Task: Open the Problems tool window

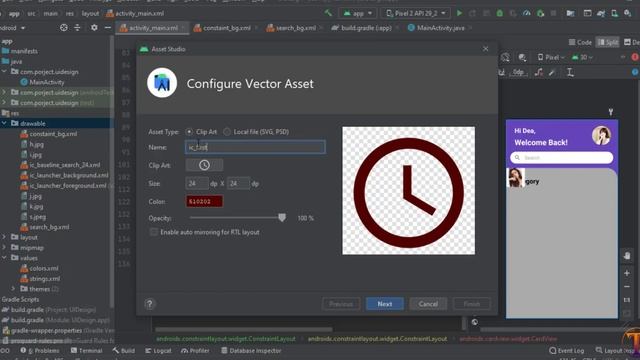Action: click(x=40, y=351)
